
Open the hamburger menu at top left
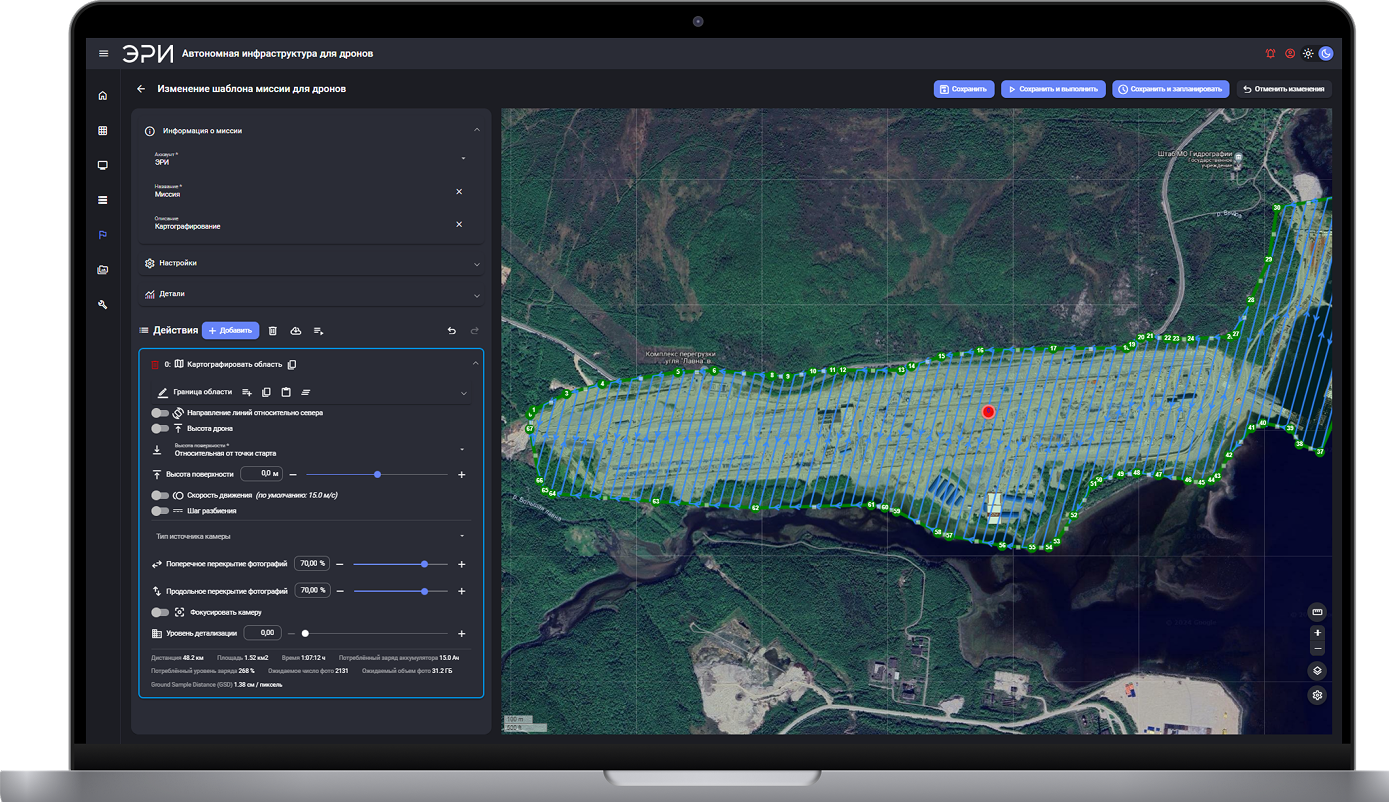(x=103, y=54)
